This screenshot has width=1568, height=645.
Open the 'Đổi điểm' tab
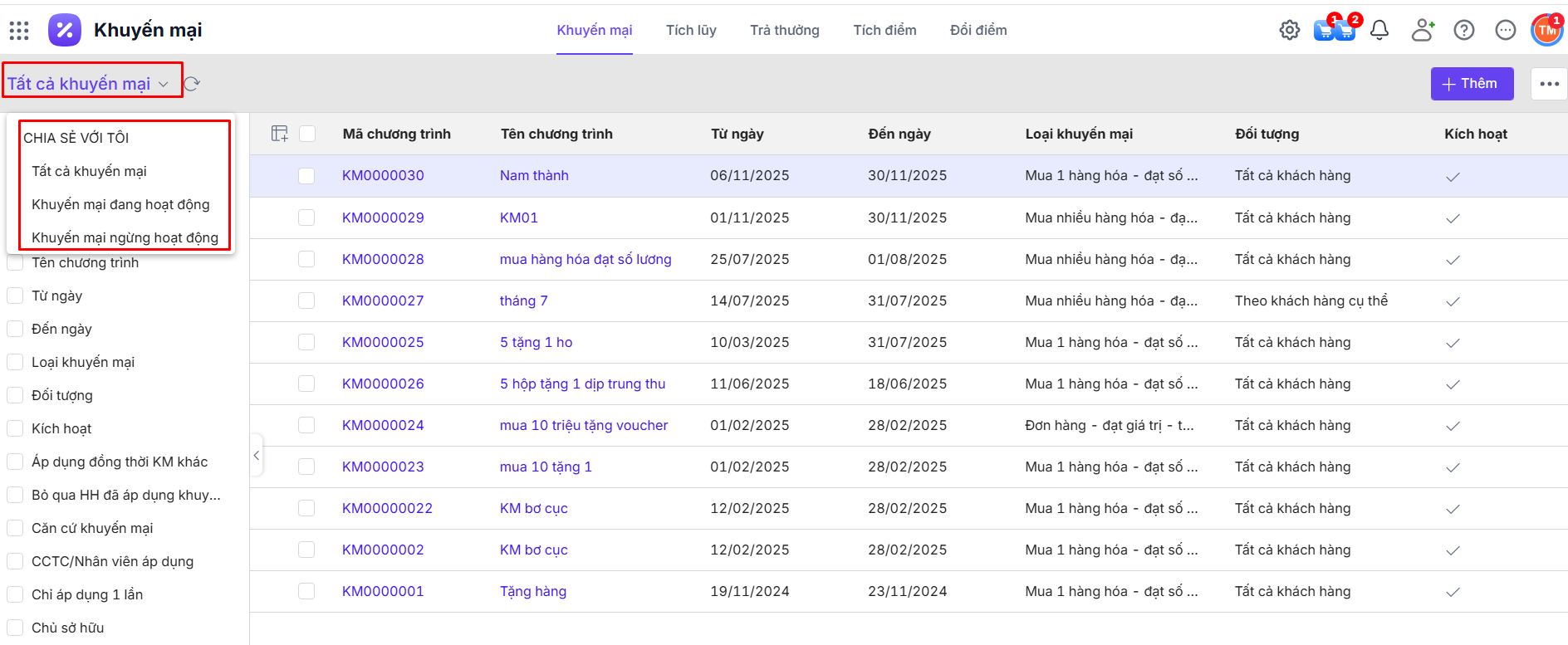click(x=978, y=31)
